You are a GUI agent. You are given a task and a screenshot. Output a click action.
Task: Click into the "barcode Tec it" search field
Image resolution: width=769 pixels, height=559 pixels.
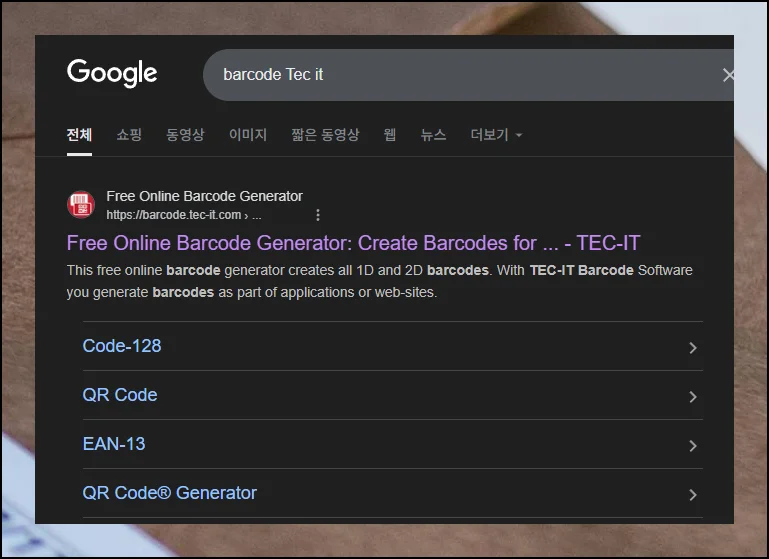(450, 75)
